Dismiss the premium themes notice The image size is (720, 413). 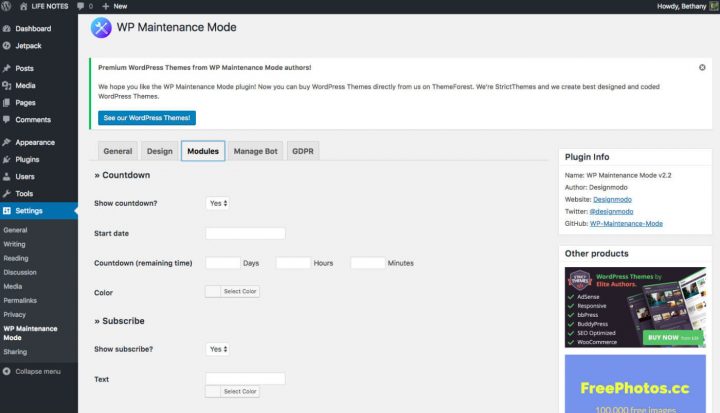[702, 68]
